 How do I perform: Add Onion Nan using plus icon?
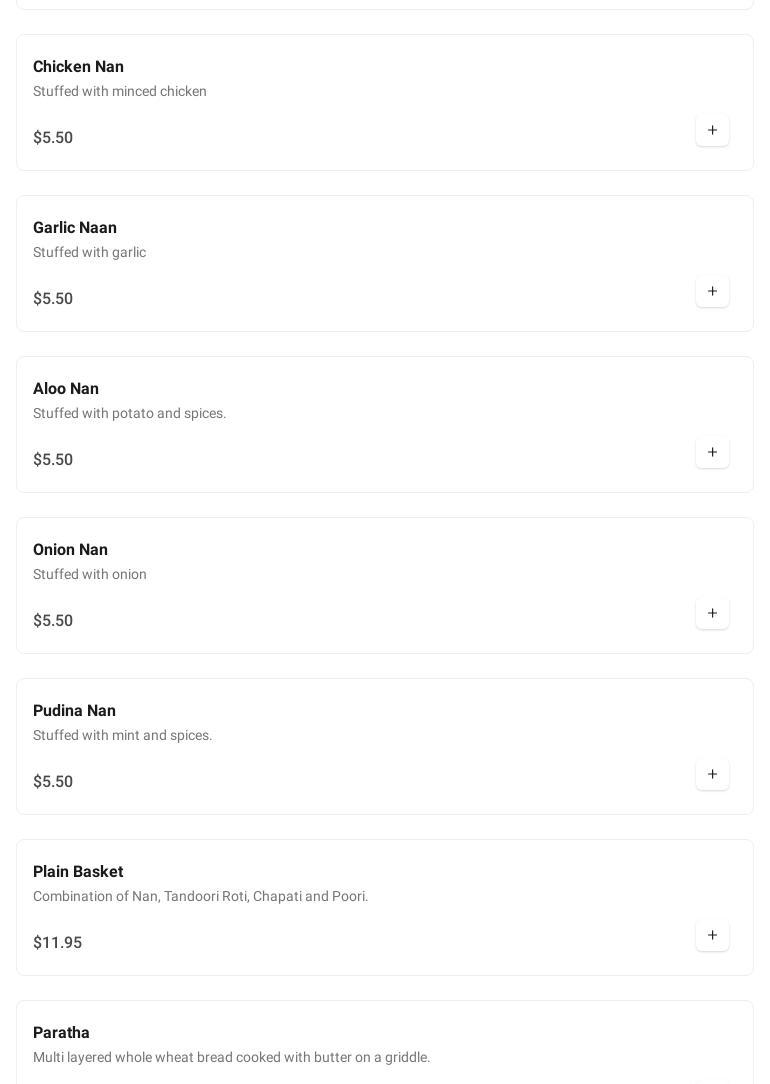712,614
